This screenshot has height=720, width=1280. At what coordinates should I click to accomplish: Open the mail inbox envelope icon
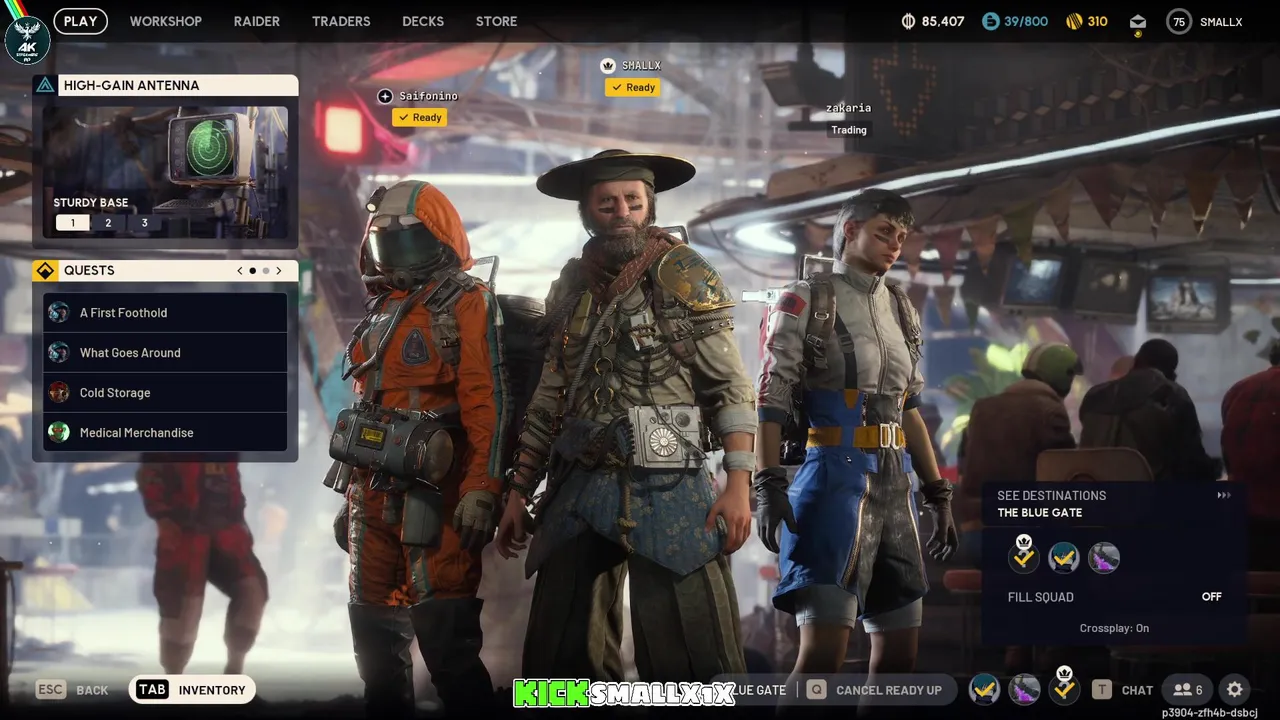click(x=1138, y=22)
